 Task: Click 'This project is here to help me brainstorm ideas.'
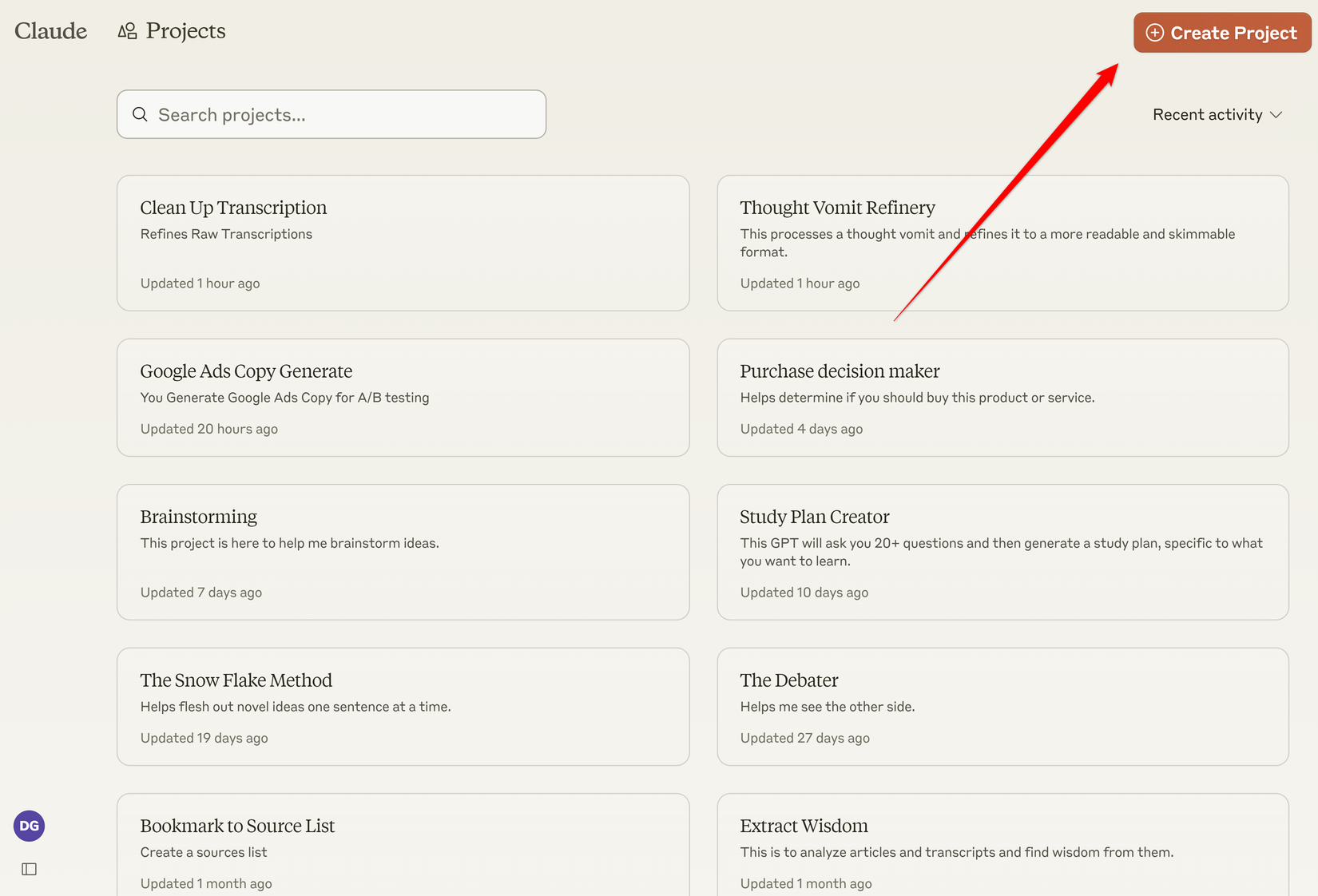click(x=290, y=543)
